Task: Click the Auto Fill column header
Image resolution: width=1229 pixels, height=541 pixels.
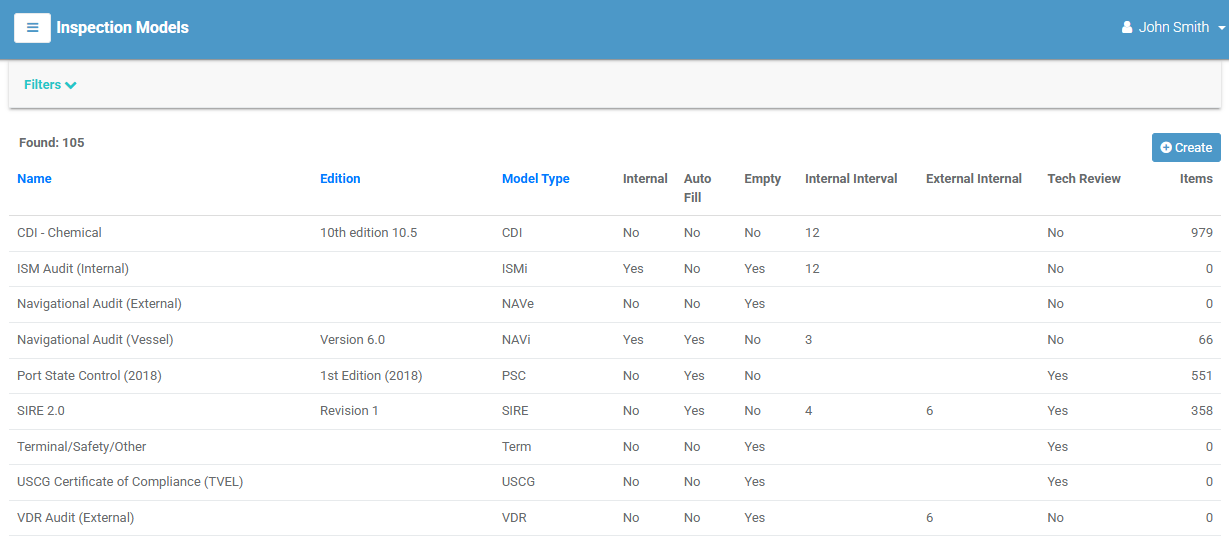Action: coord(698,188)
